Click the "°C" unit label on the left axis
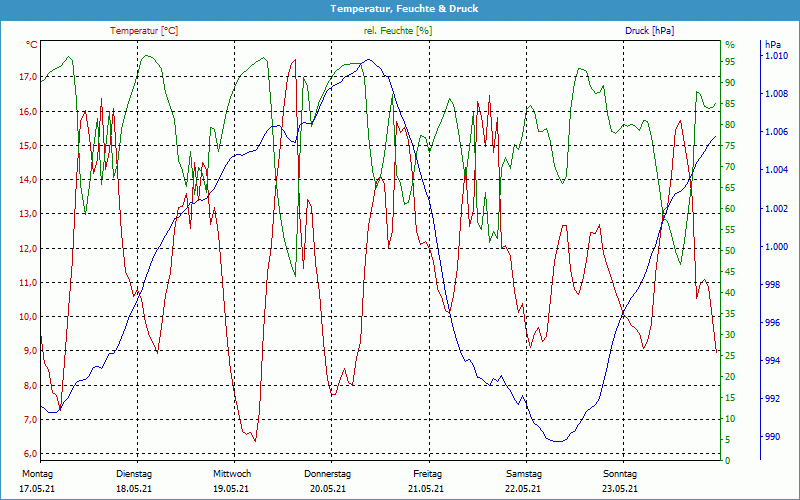The height and width of the screenshot is (500, 800). pos(32,45)
